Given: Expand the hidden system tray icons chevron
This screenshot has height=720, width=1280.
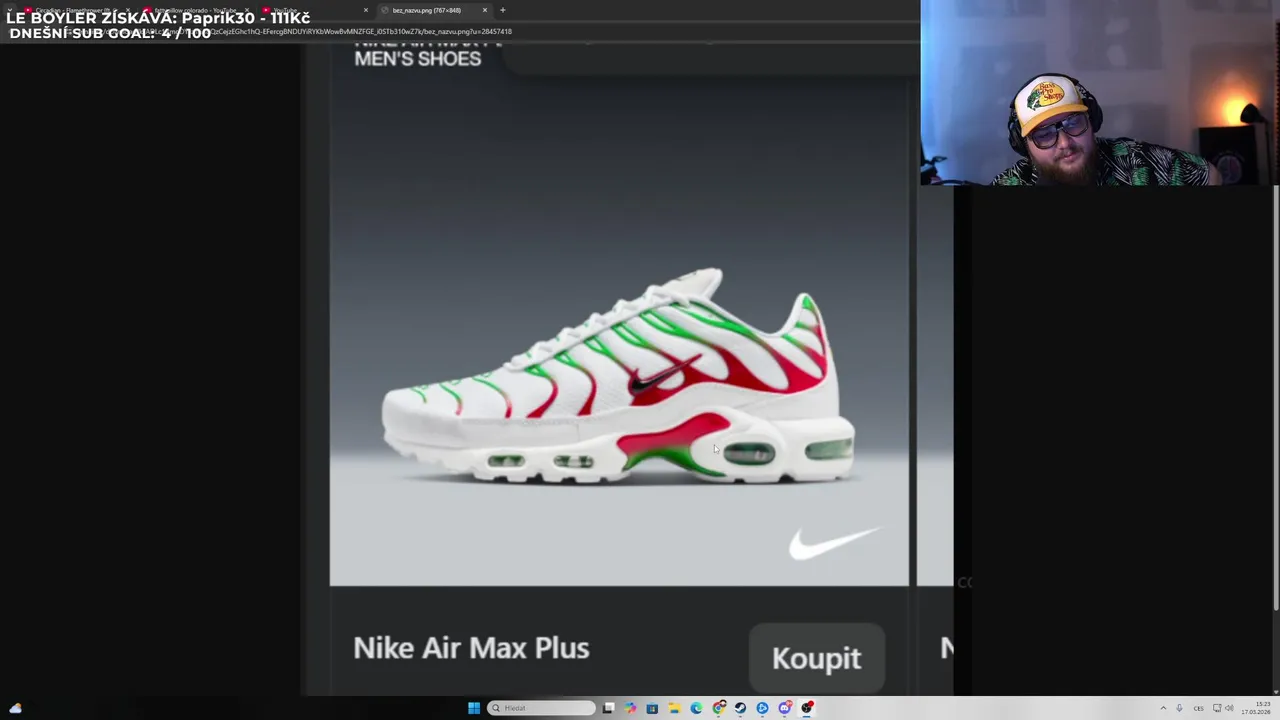Looking at the screenshot, I should tap(1163, 708).
